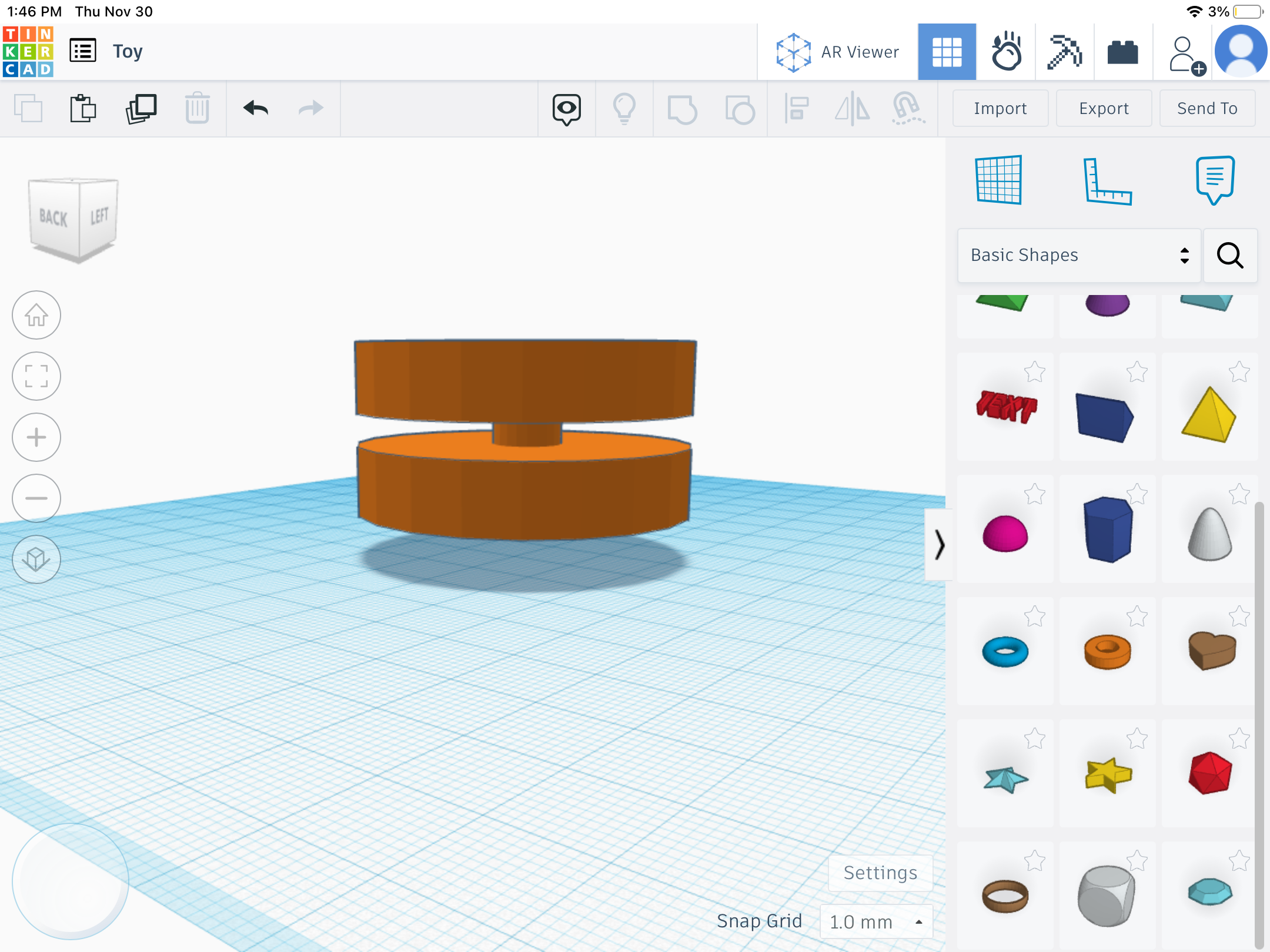This screenshot has height=952, width=1270.
Task: Select the blue Torus shape
Action: (1005, 651)
